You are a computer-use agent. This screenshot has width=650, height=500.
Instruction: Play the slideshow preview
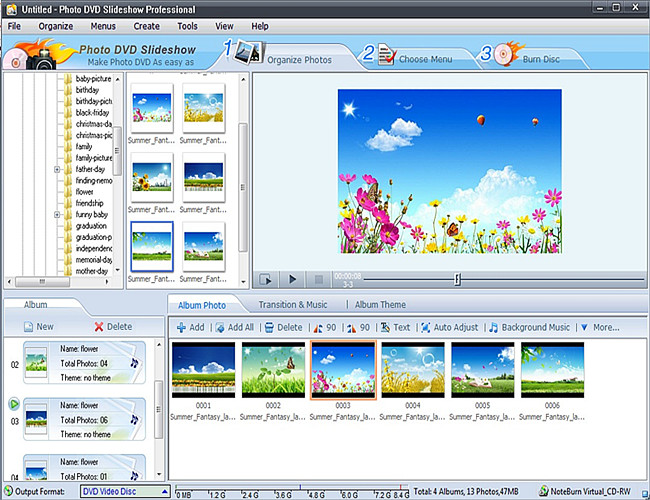coord(292,279)
